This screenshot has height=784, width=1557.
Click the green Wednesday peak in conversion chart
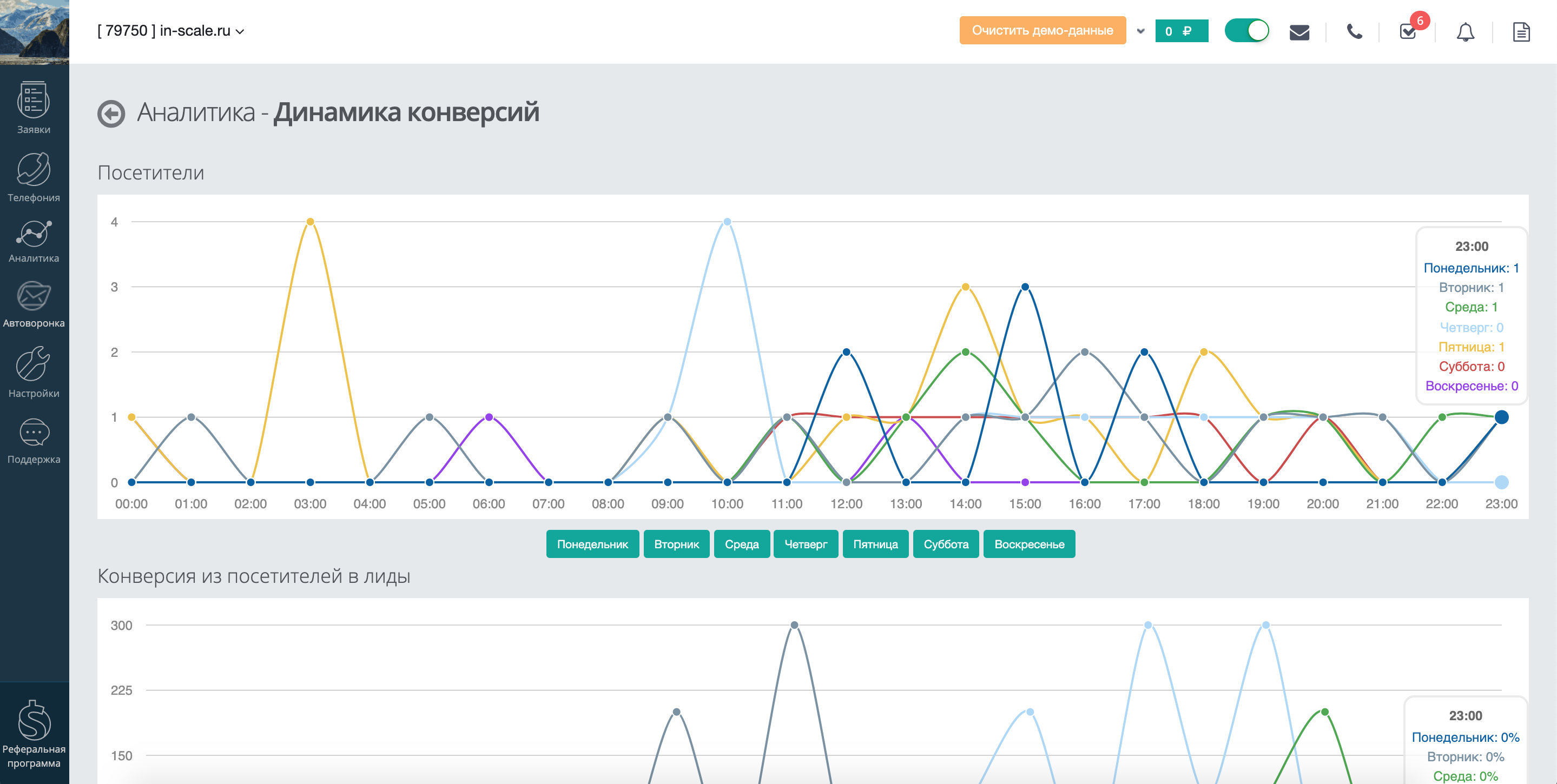[x=1325, y=712]
